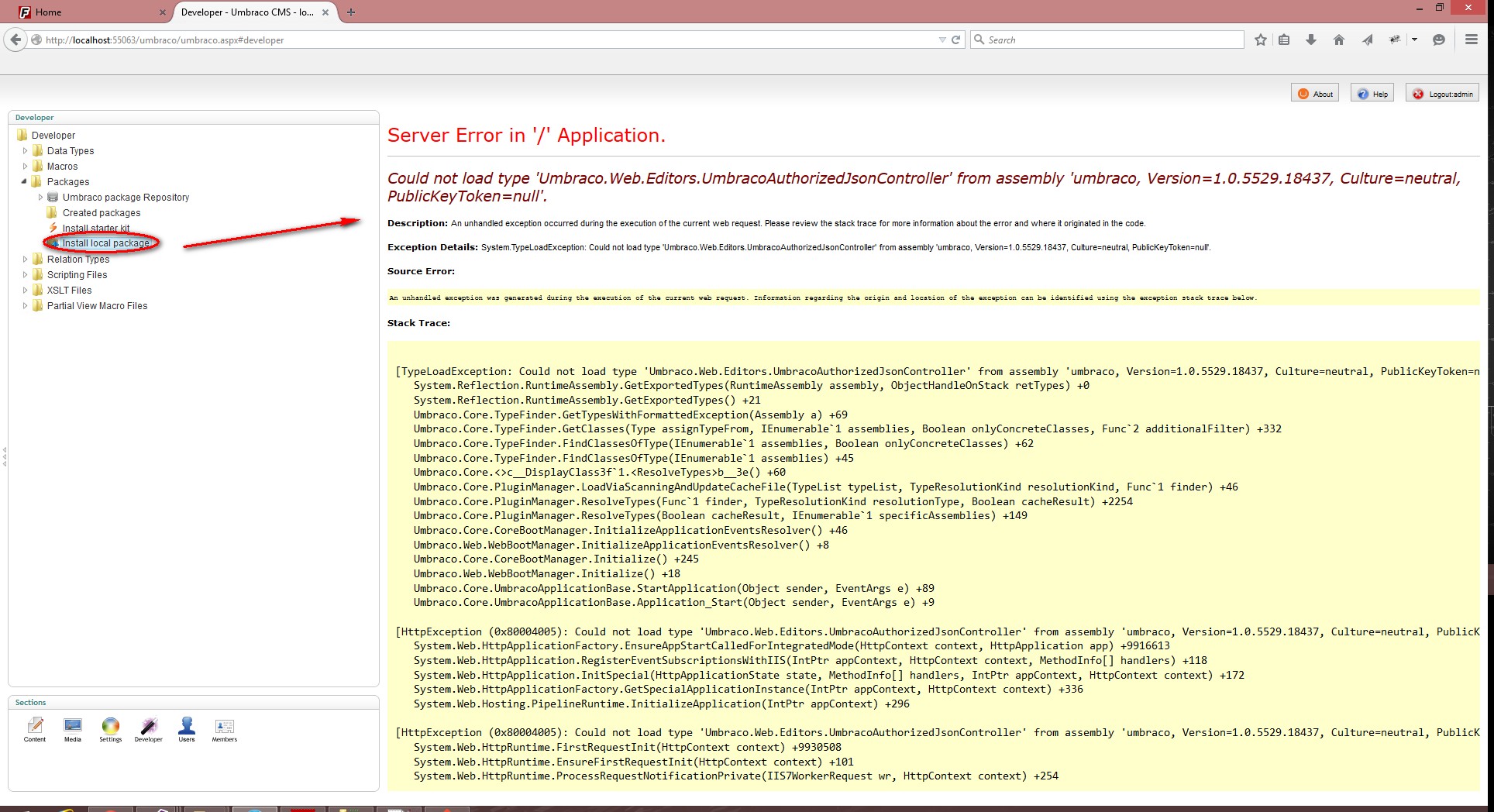Click the magnifier icon in search box
The width and height of the screenshot is (1494, 812).
[x=979, y=40]
